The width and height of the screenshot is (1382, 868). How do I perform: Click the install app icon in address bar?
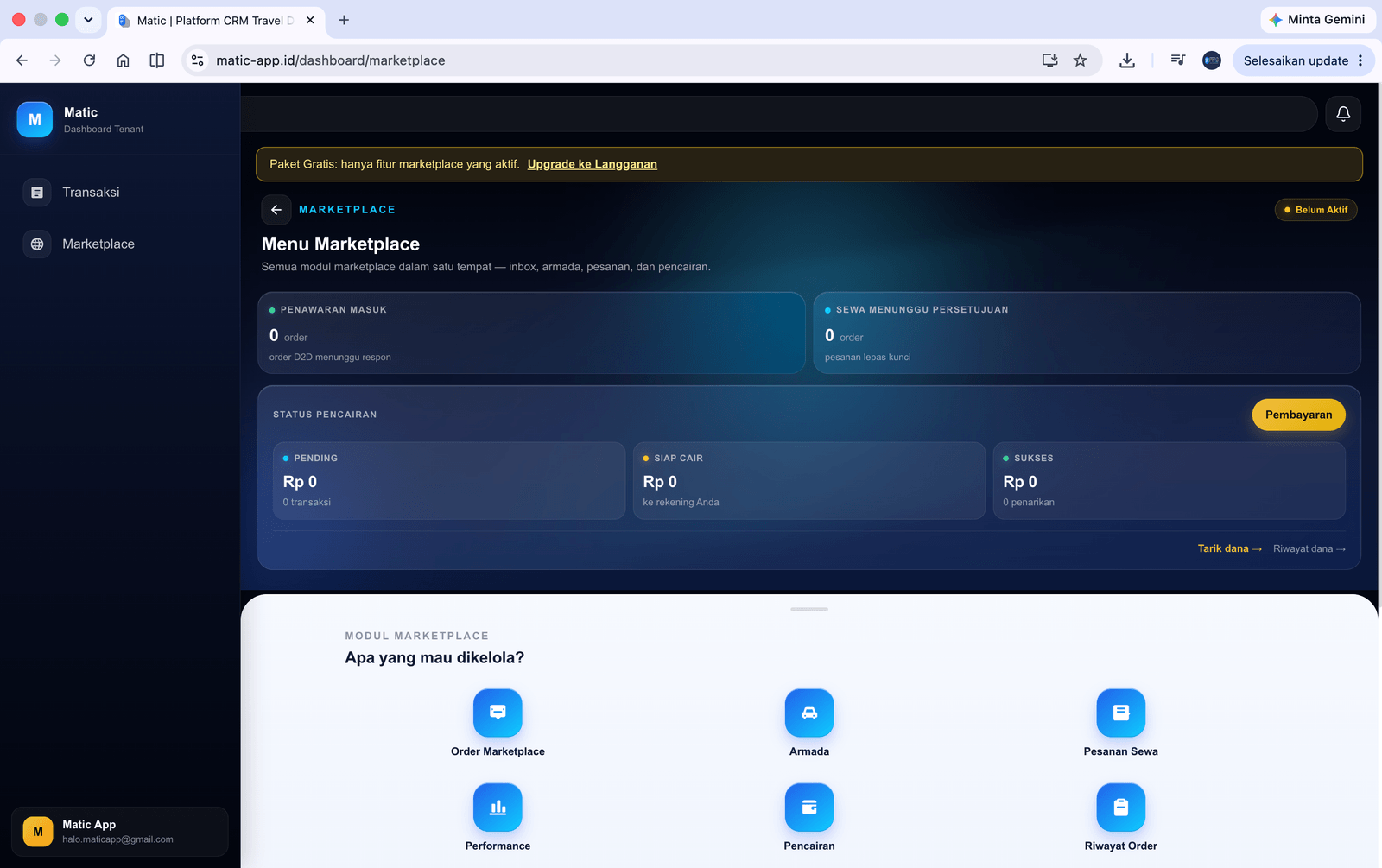1050,60
